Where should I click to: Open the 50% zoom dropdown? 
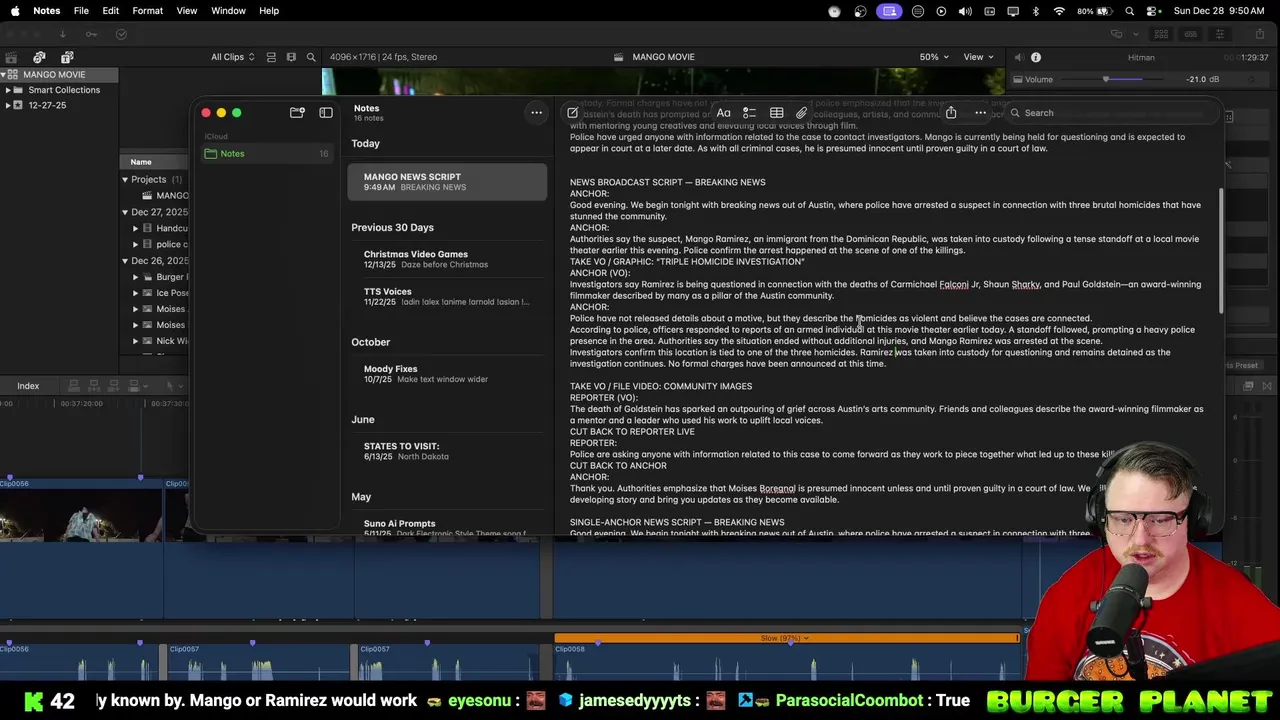[x=934, y=57]
